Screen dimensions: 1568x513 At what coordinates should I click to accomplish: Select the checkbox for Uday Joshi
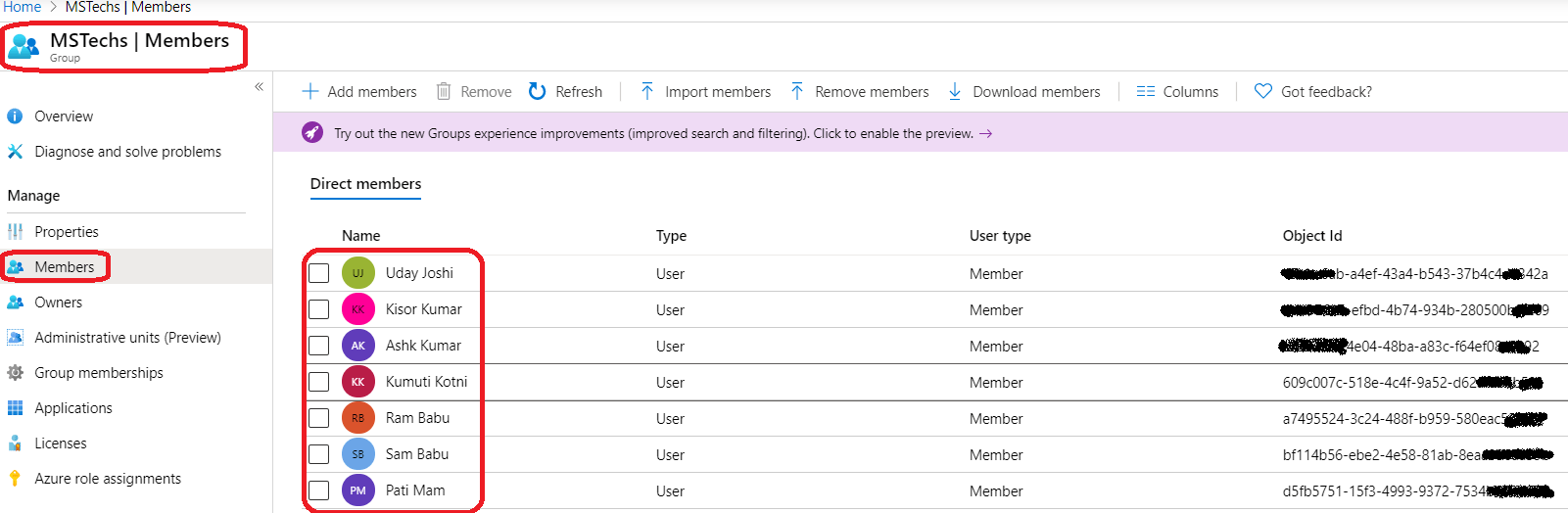pyautogui.click(x=319, y=273)
